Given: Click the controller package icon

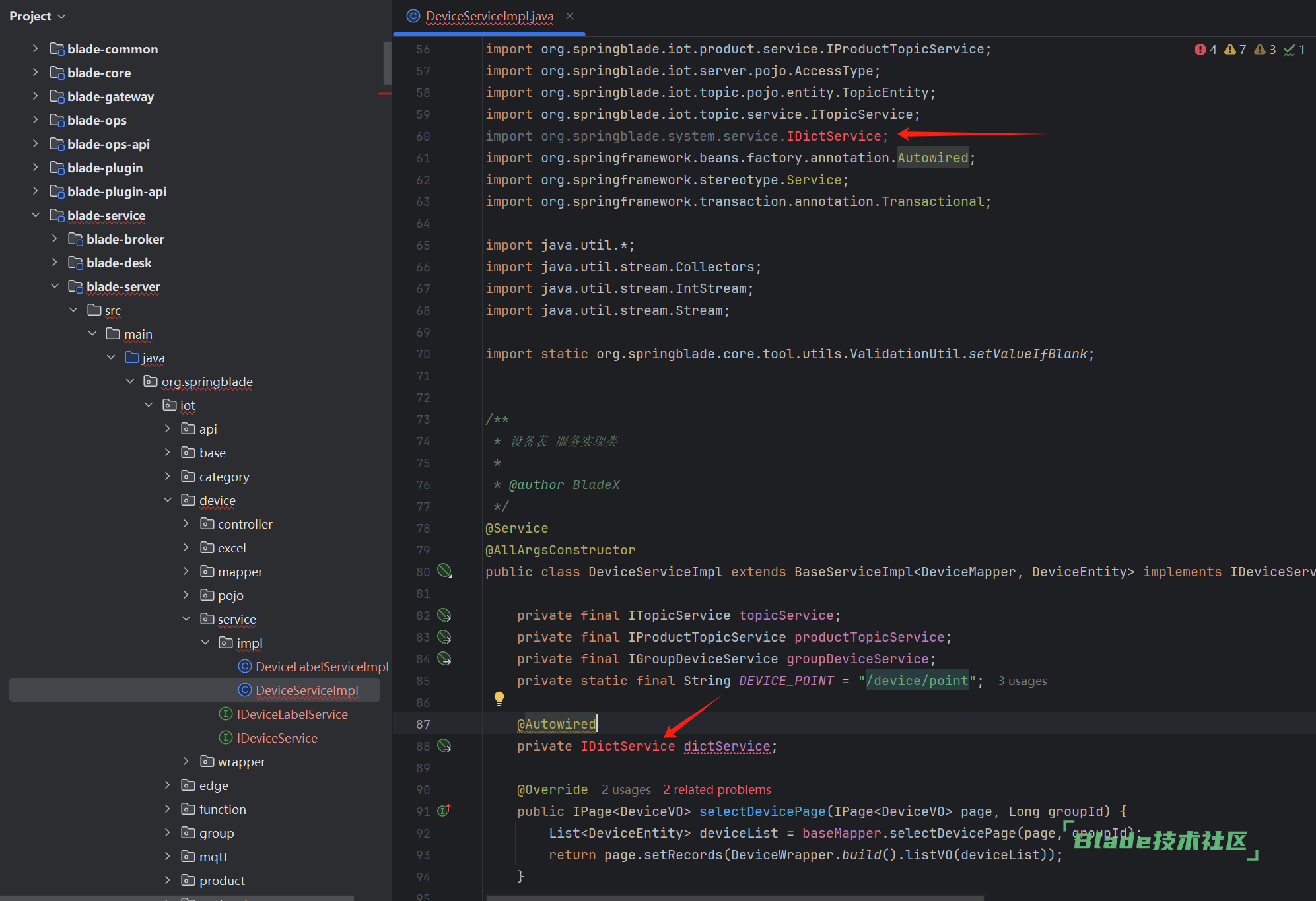Looking at the screenshot, I should click(x=207, y=524).
